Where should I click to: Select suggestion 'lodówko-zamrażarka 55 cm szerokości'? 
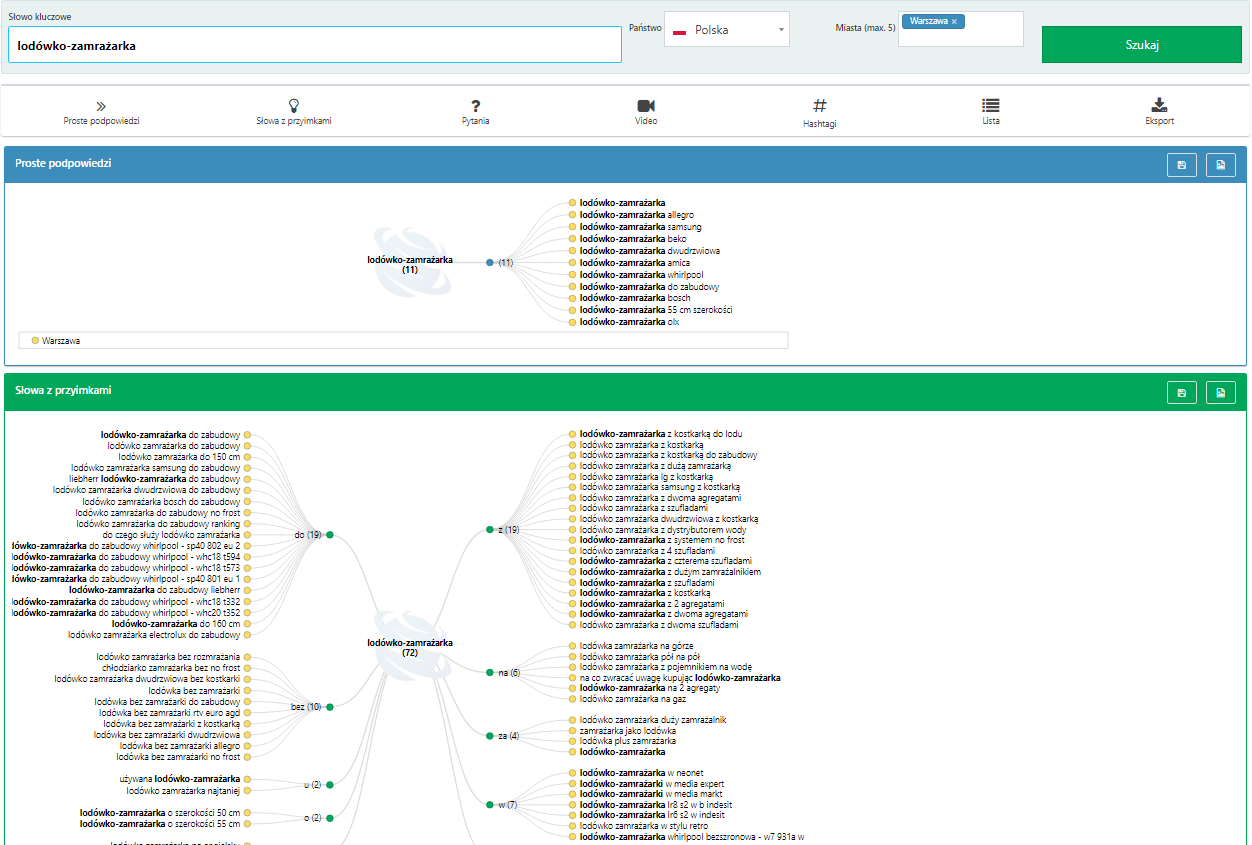point(656,310)
